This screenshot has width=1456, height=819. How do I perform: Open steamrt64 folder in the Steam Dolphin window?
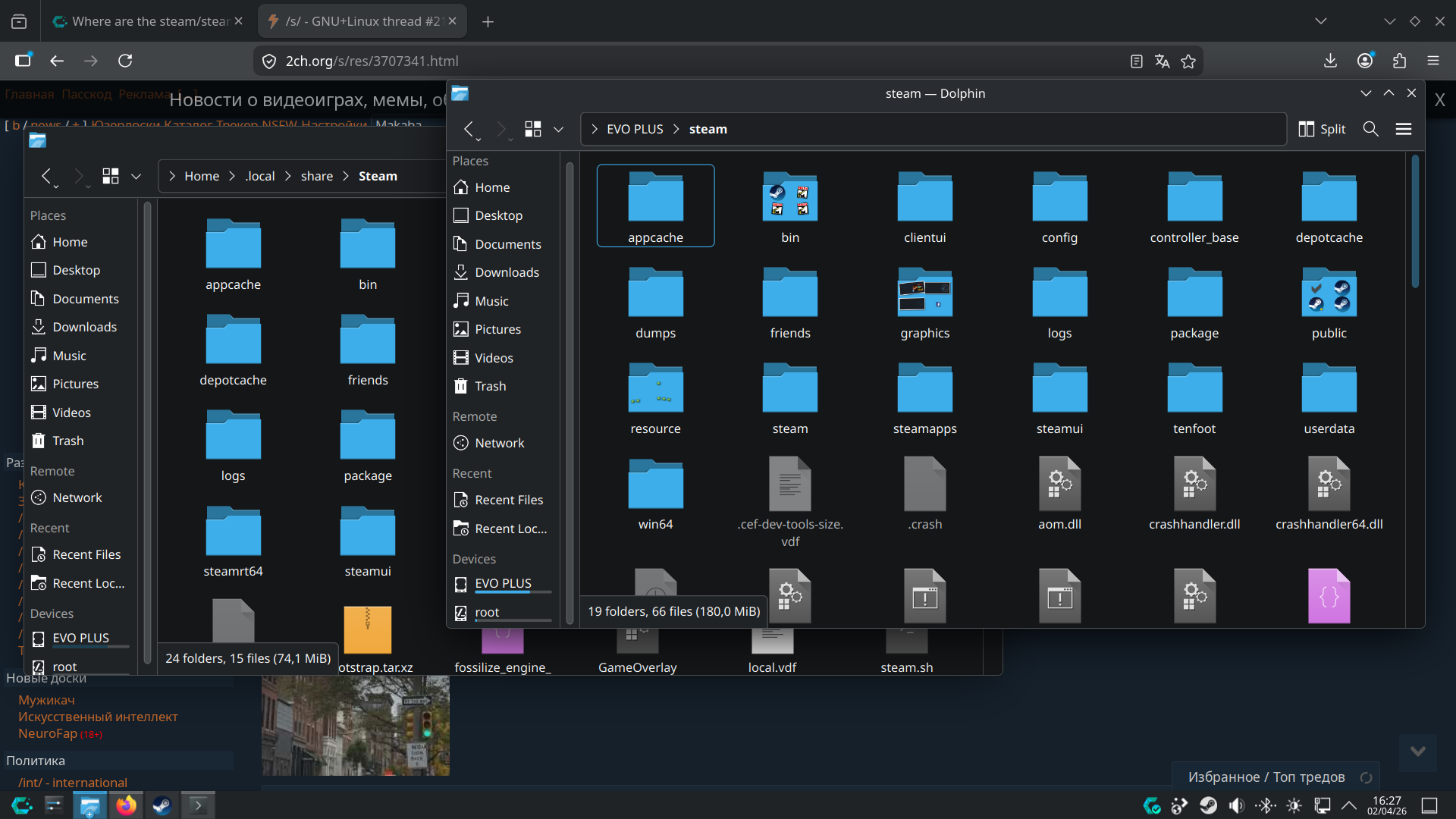pyautogui.click(x=233, y=539)
